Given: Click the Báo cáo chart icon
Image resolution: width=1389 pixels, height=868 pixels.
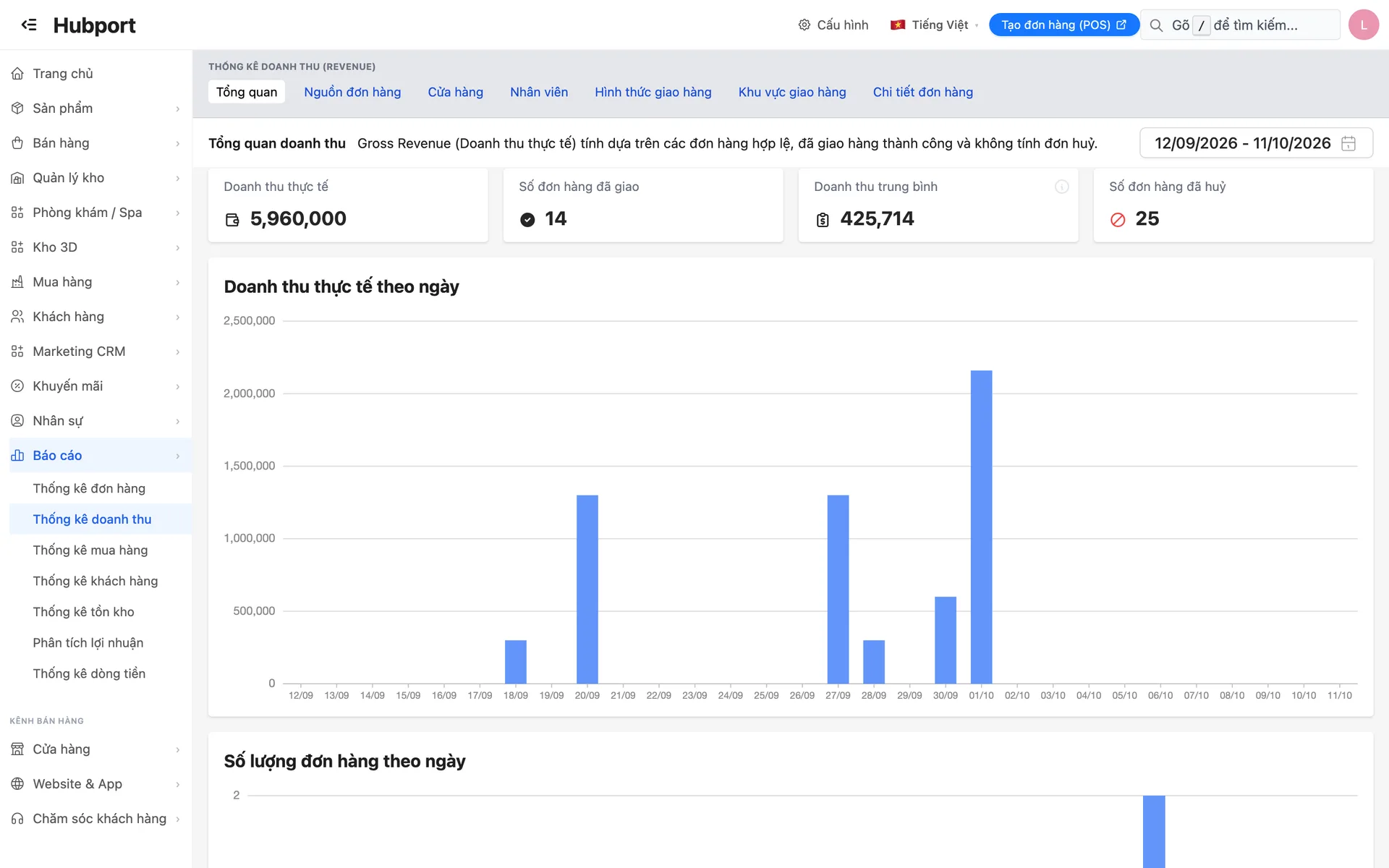Looking at the screenshot, I should tap(17, 456).
